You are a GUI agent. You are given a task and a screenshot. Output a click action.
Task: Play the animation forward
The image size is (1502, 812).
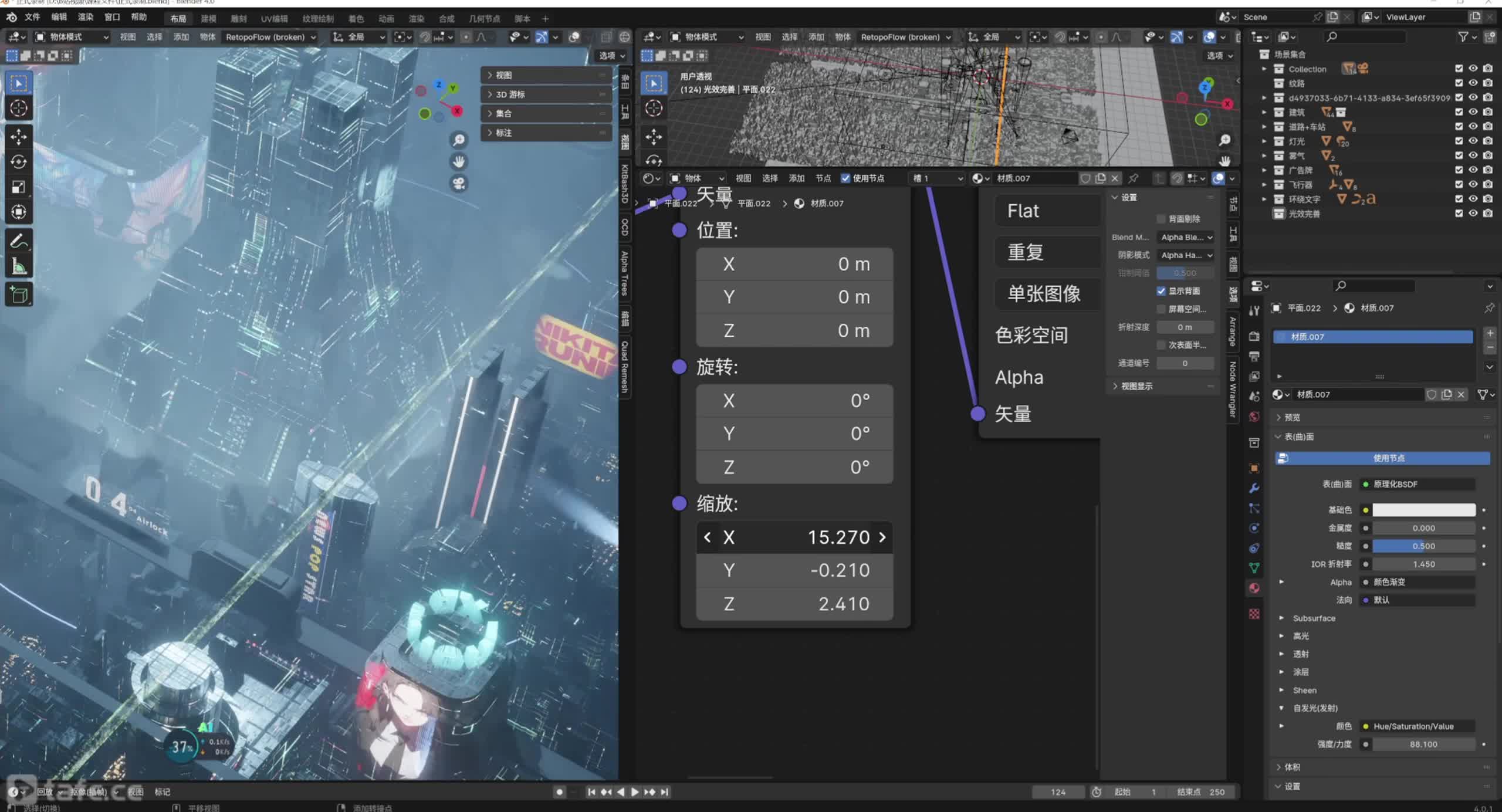pyautogui.click(x=635, y=792)
